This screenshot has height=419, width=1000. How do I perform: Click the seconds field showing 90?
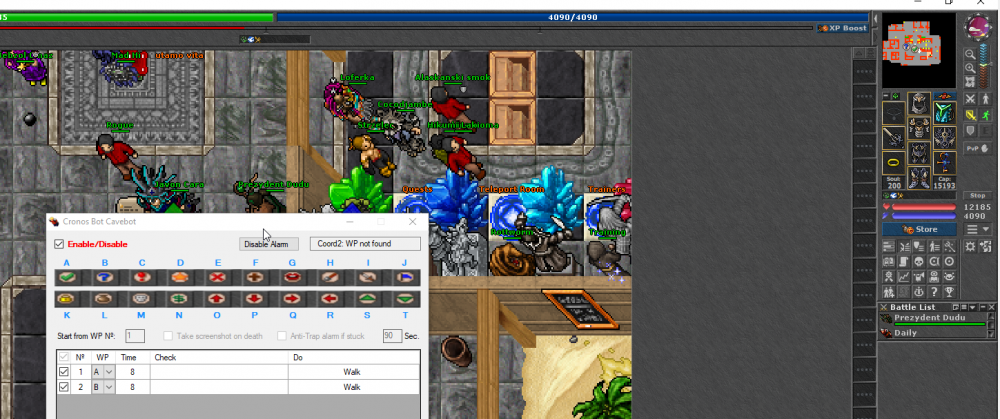point(392,335)
